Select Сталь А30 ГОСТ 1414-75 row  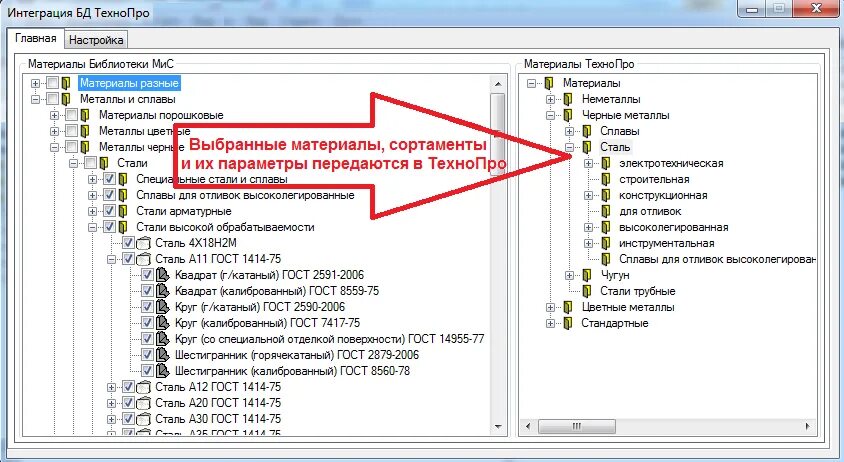218,419
